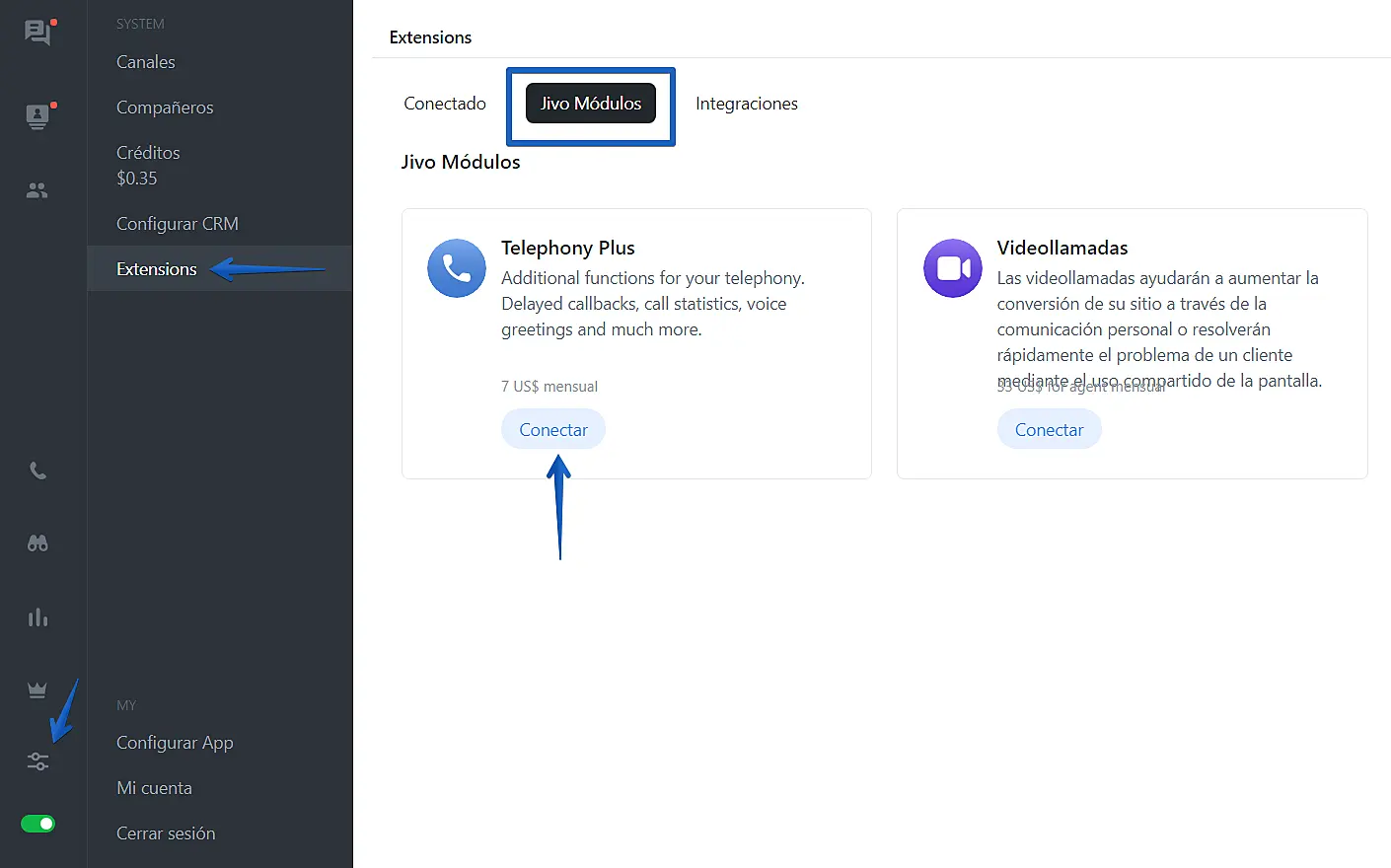Open the settings sliders icon
Screen dimensions: 1391x868
[37, 761]
